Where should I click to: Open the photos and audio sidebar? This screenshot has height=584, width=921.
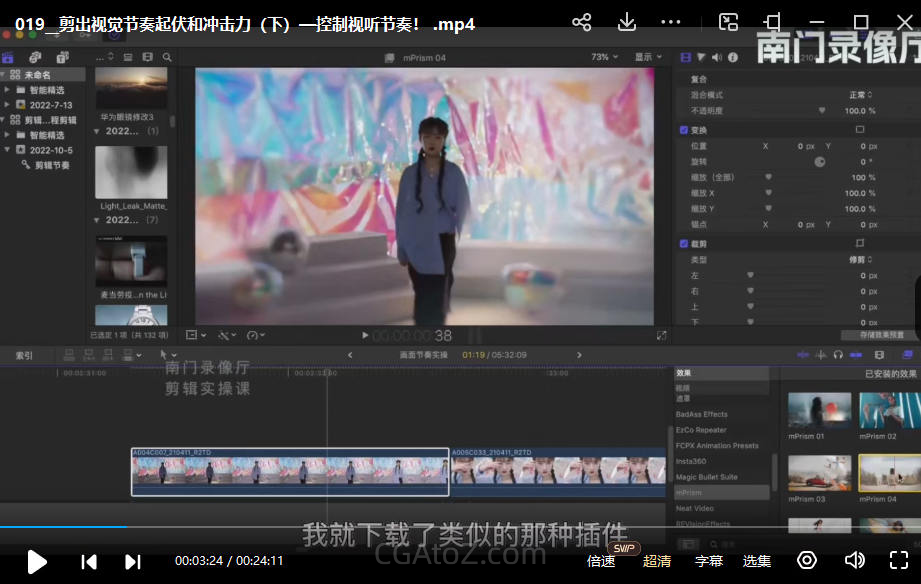pyautogui.click(x=35, y=58)
